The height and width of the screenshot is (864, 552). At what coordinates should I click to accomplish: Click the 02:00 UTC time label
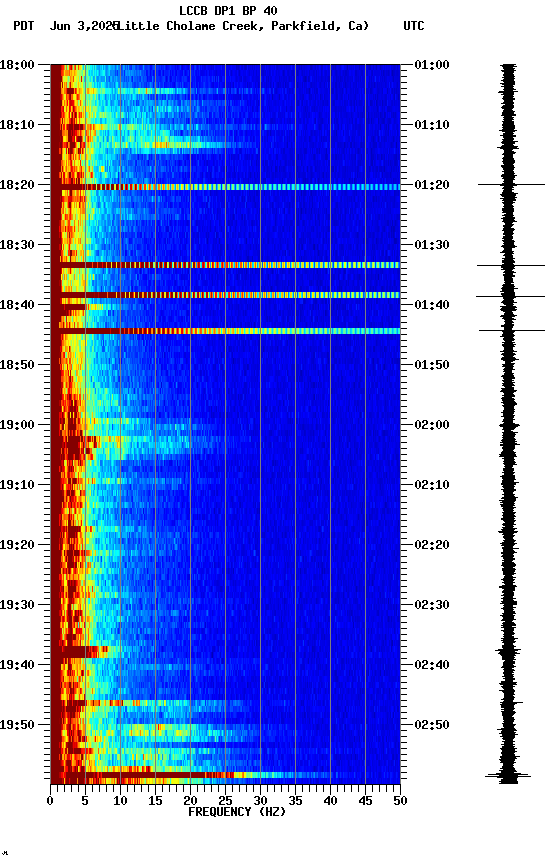[x=432, y=425]
